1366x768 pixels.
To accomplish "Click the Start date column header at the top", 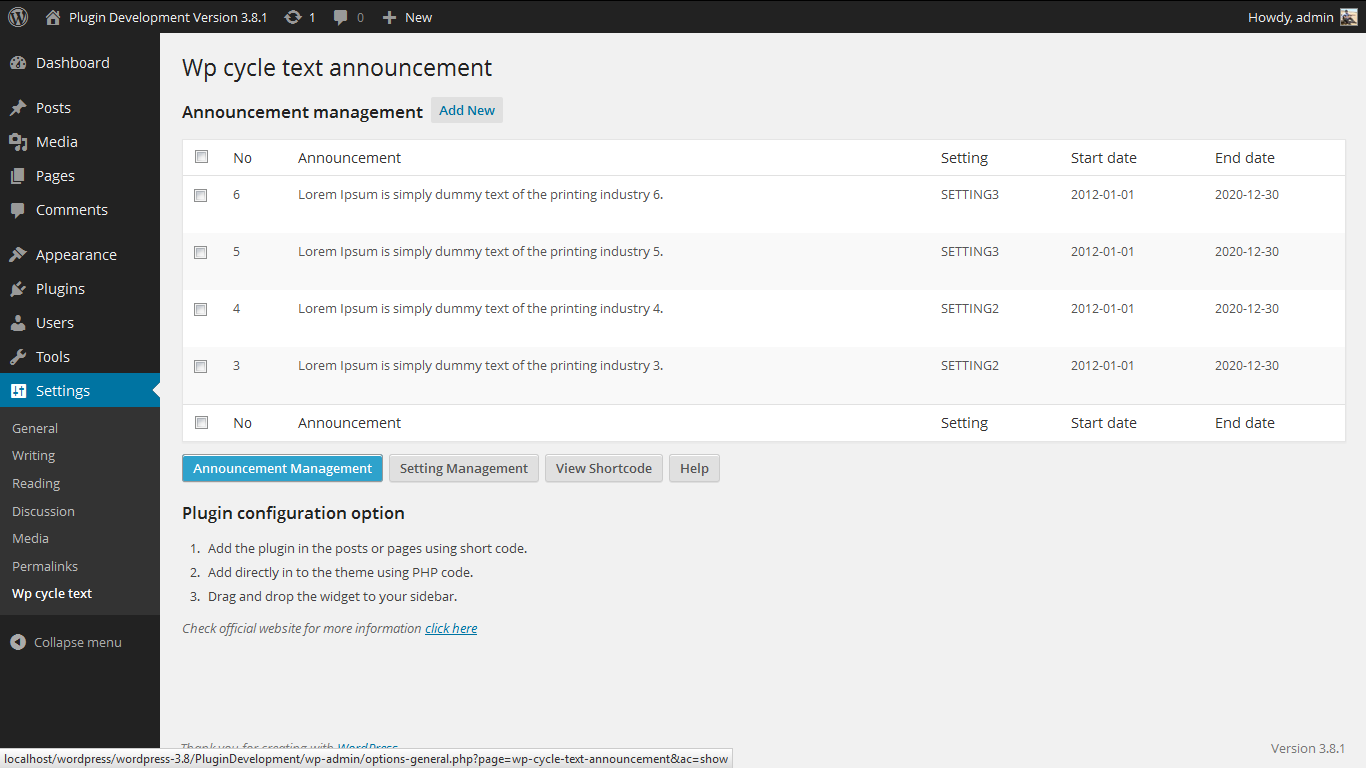I will click(x=1104, y=158).
